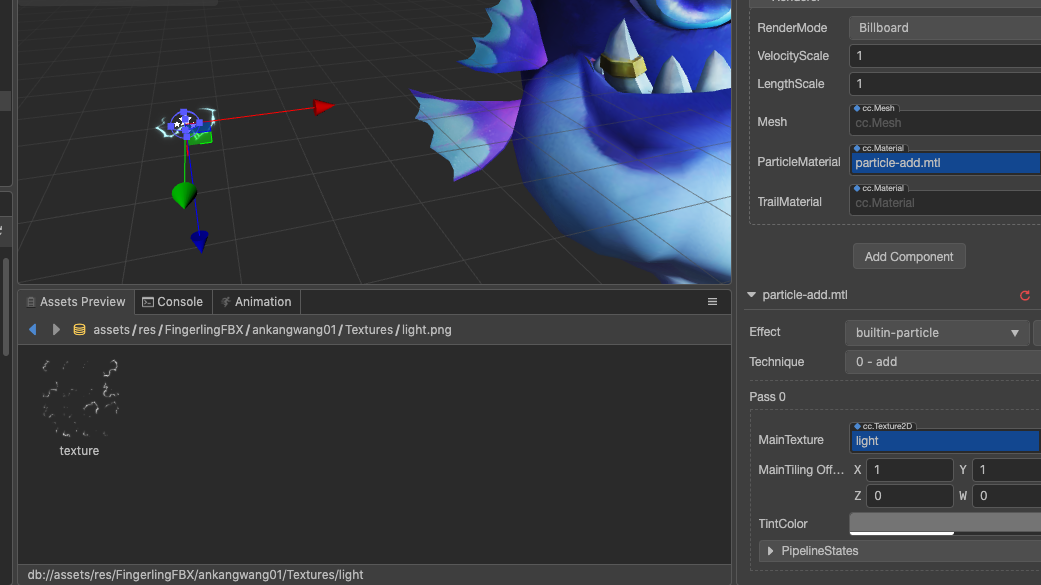The width and height of the screenshot is (1041, 585).
Task: Open the bottom panel hamburger menu
Action: [x=712, y=301]
